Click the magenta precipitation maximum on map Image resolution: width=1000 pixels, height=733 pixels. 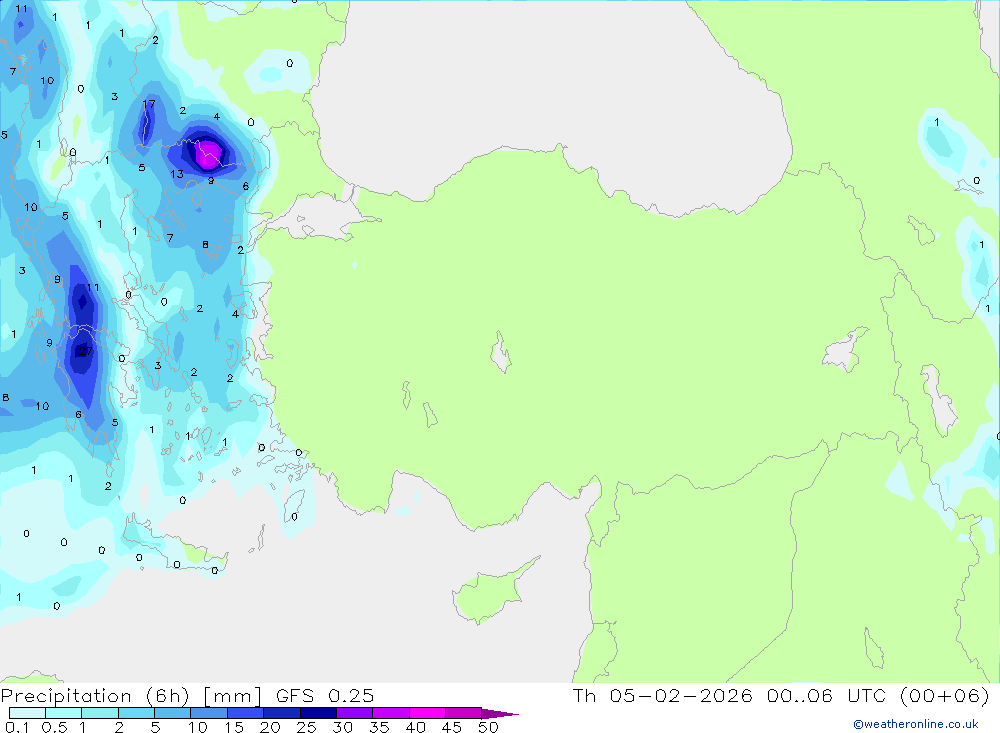209,155
